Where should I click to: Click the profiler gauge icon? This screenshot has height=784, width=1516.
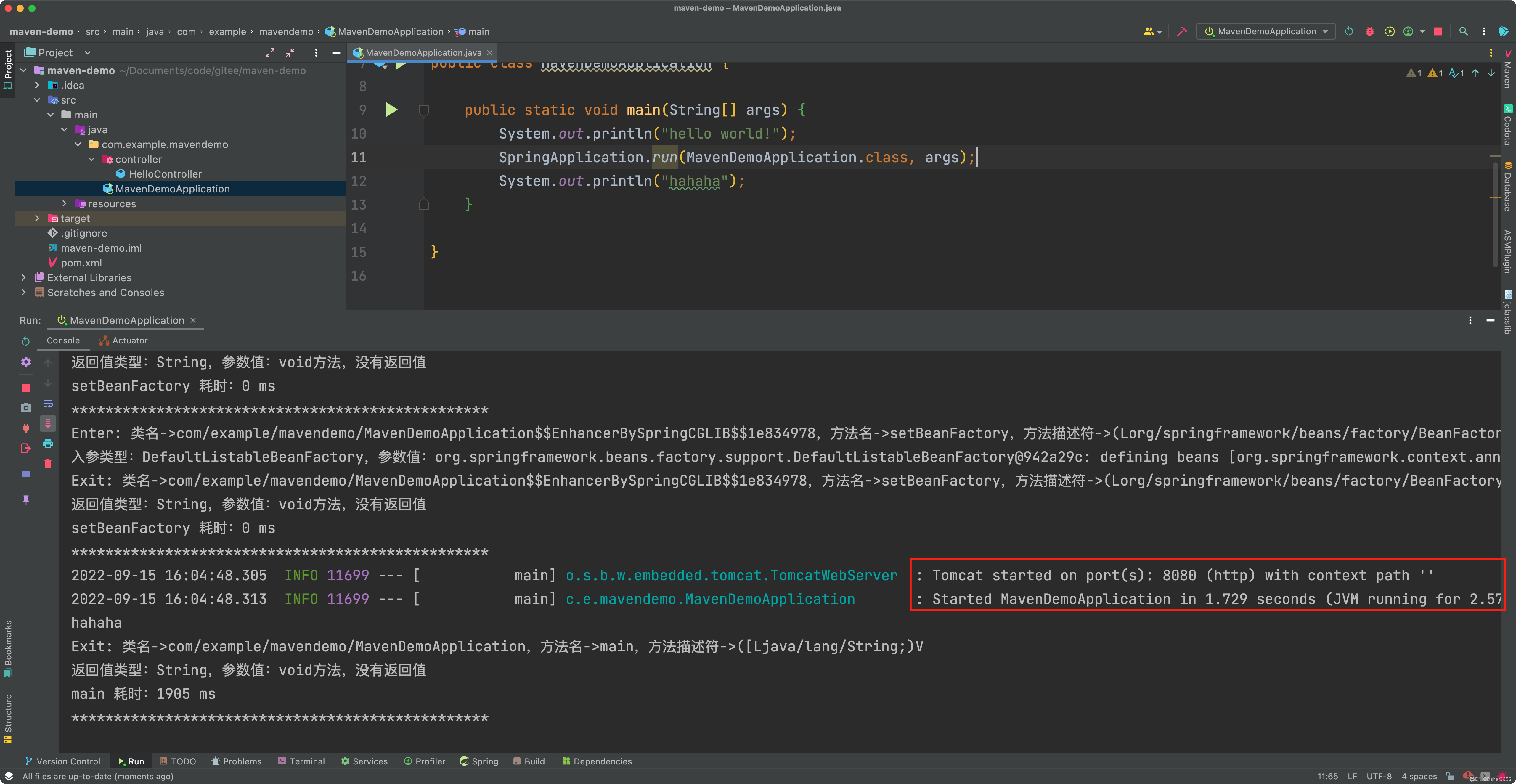(1408, 32)
